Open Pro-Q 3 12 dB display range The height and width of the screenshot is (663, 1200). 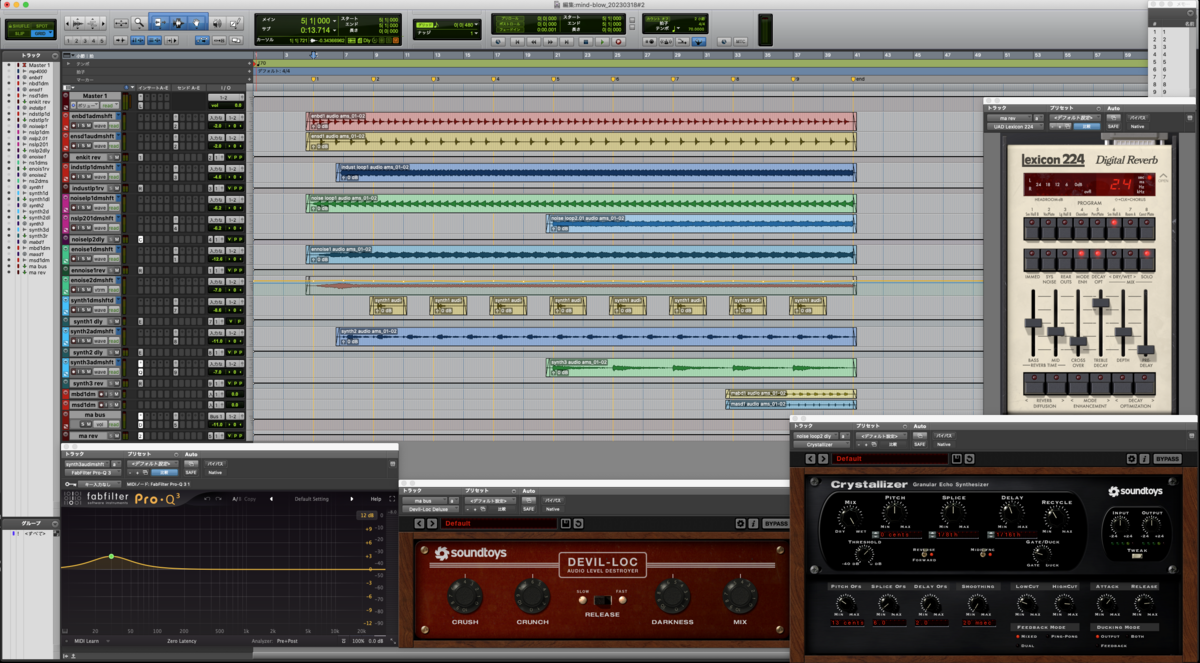(x=366, y=515)
